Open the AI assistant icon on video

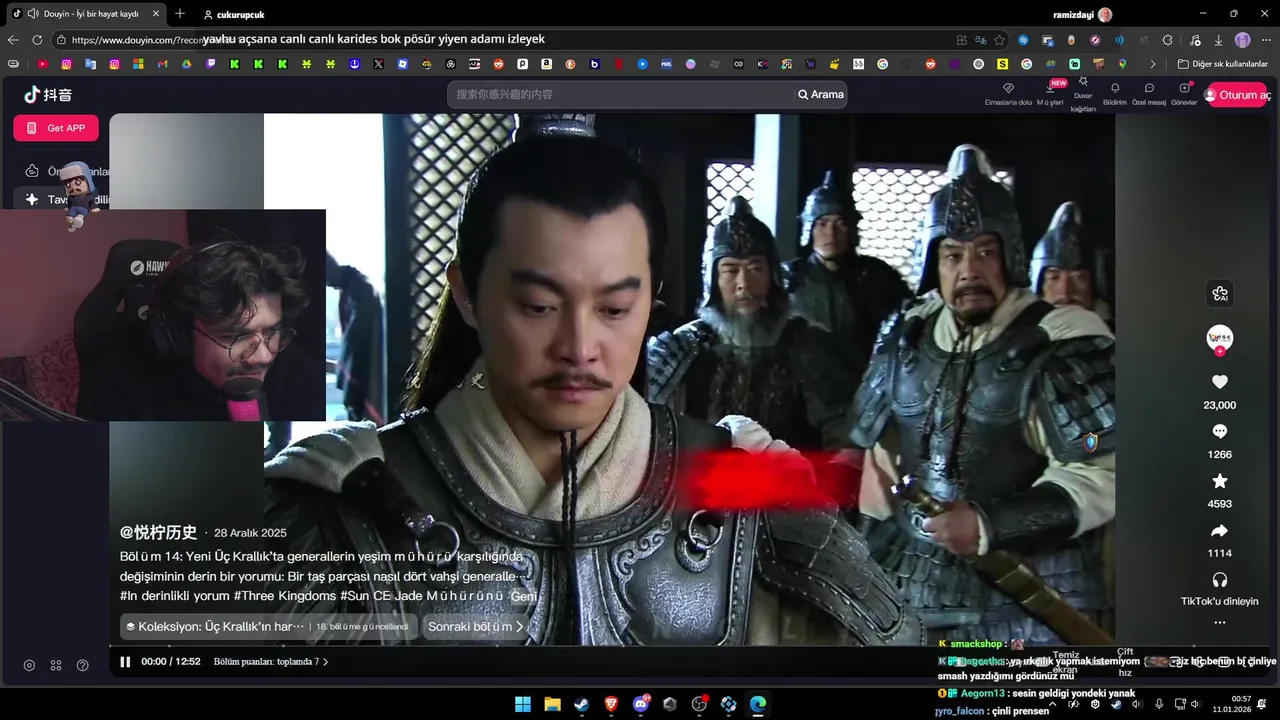[x=1219, y=293]
